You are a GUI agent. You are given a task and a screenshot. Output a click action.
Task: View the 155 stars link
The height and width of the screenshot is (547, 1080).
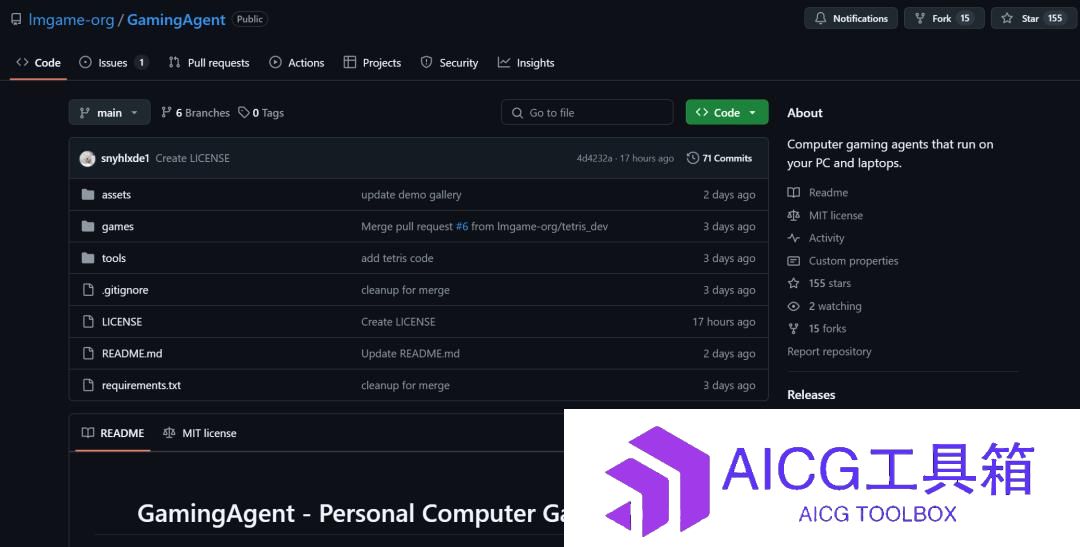[819, 284]
